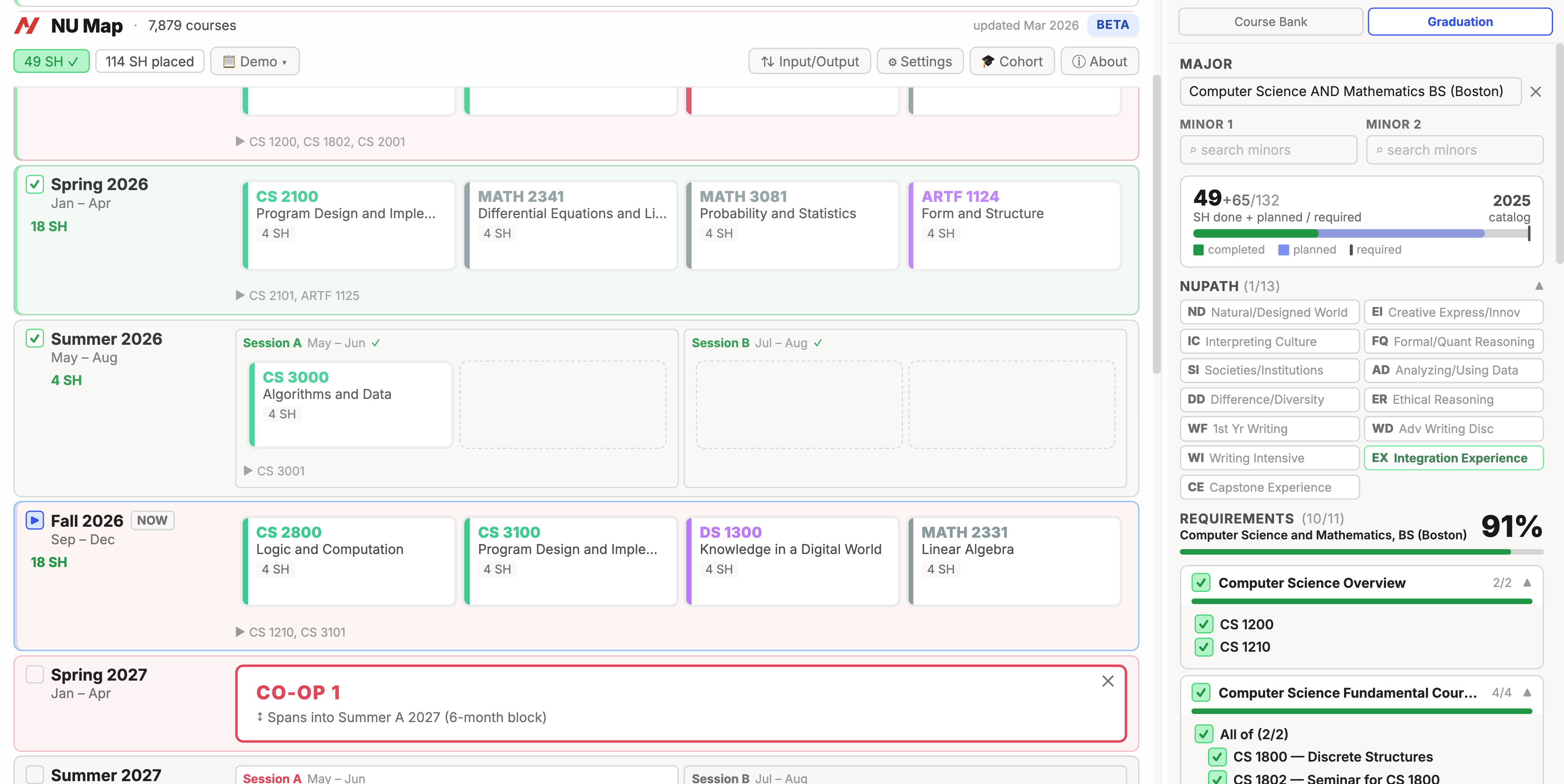Select the Natural/Designed World NUpath tag
Image resolution: width=1564 pixels, height=784 pixels.
pyautogui.click(x=1269, y=312)
